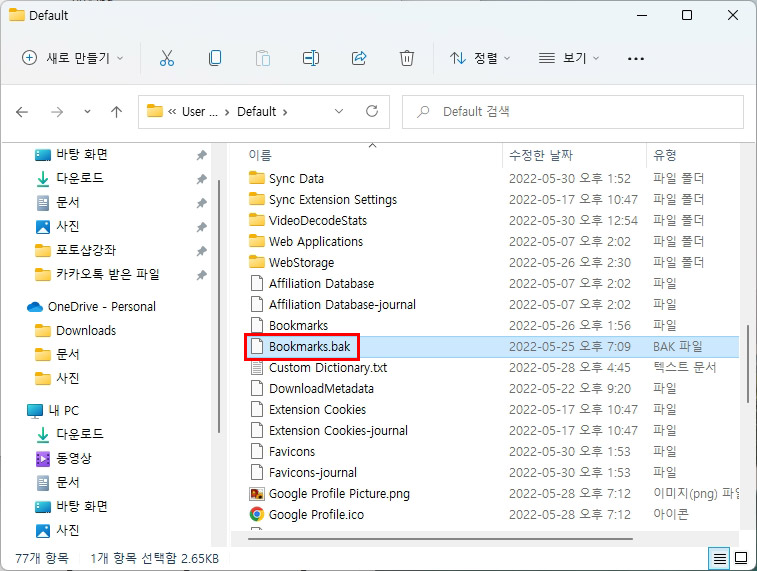757x571 pixels.
Task: Click the Rename icon in toolbar
Action: pyautogui.click(x=310, y=58)
